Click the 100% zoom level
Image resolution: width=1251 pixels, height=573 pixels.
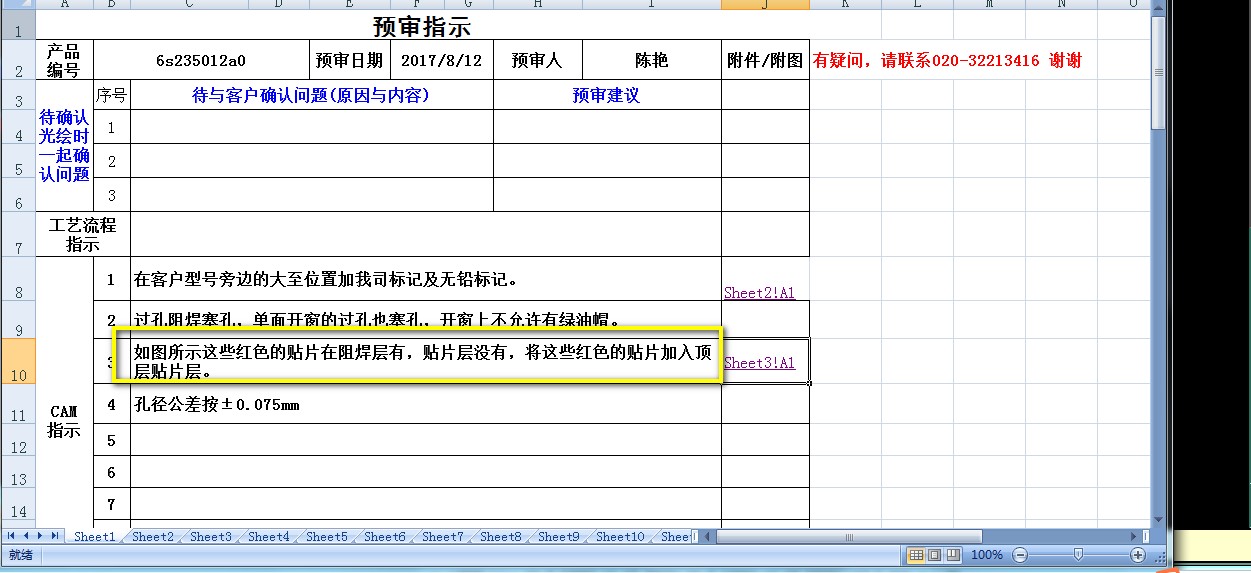pyautogui.click(x=987, y=554)
